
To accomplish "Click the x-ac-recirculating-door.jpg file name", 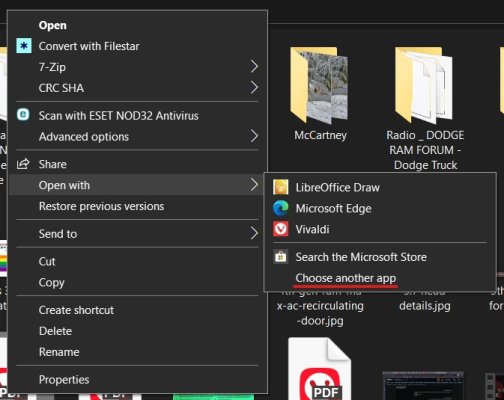I will [320, 309].
